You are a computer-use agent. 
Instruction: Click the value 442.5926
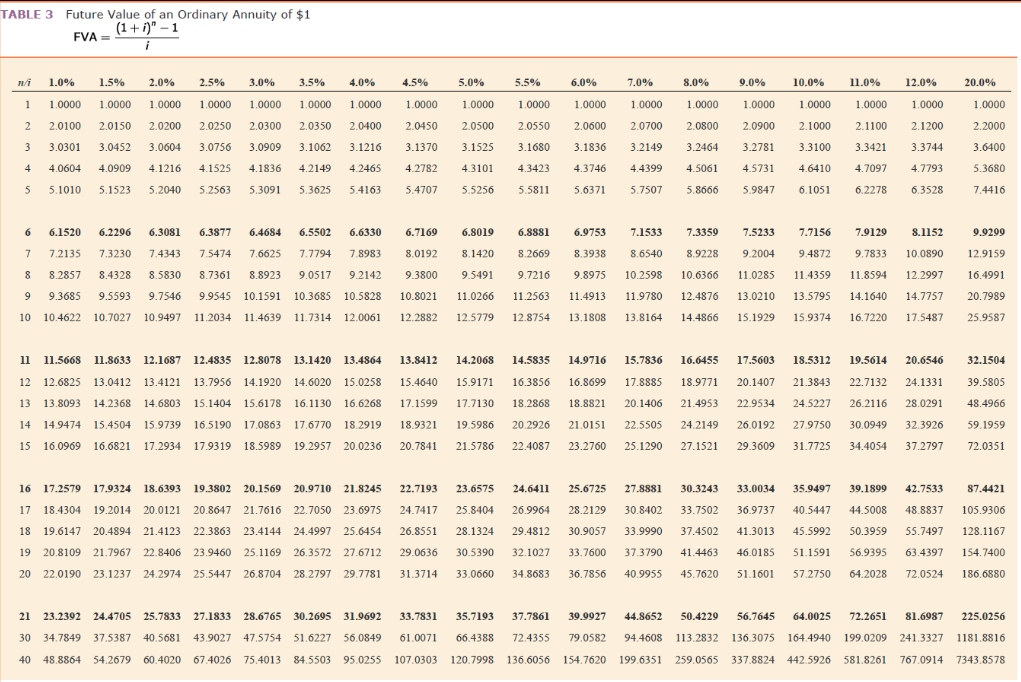tap(809, 660)
